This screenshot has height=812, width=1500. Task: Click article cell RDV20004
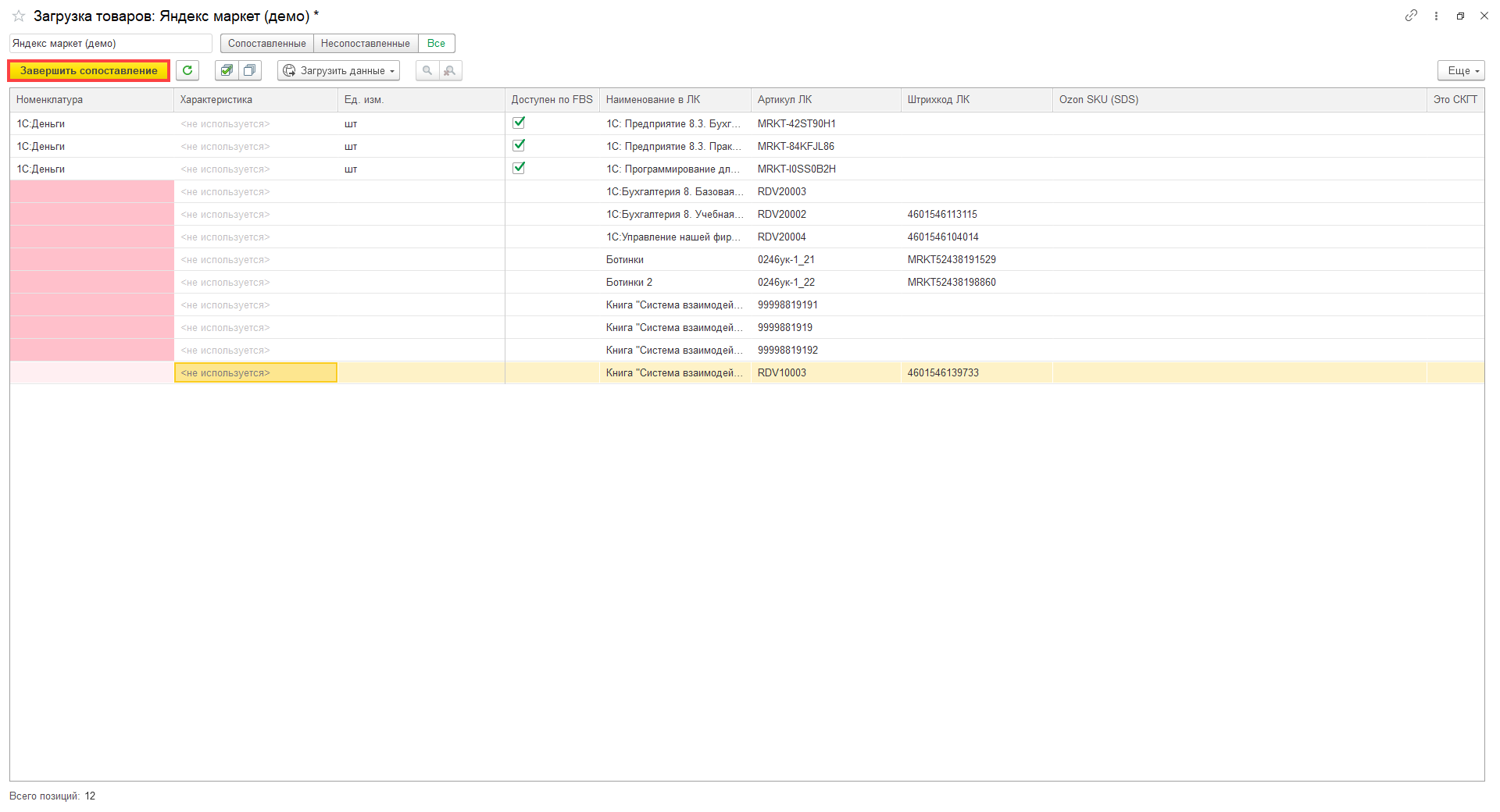826,237
